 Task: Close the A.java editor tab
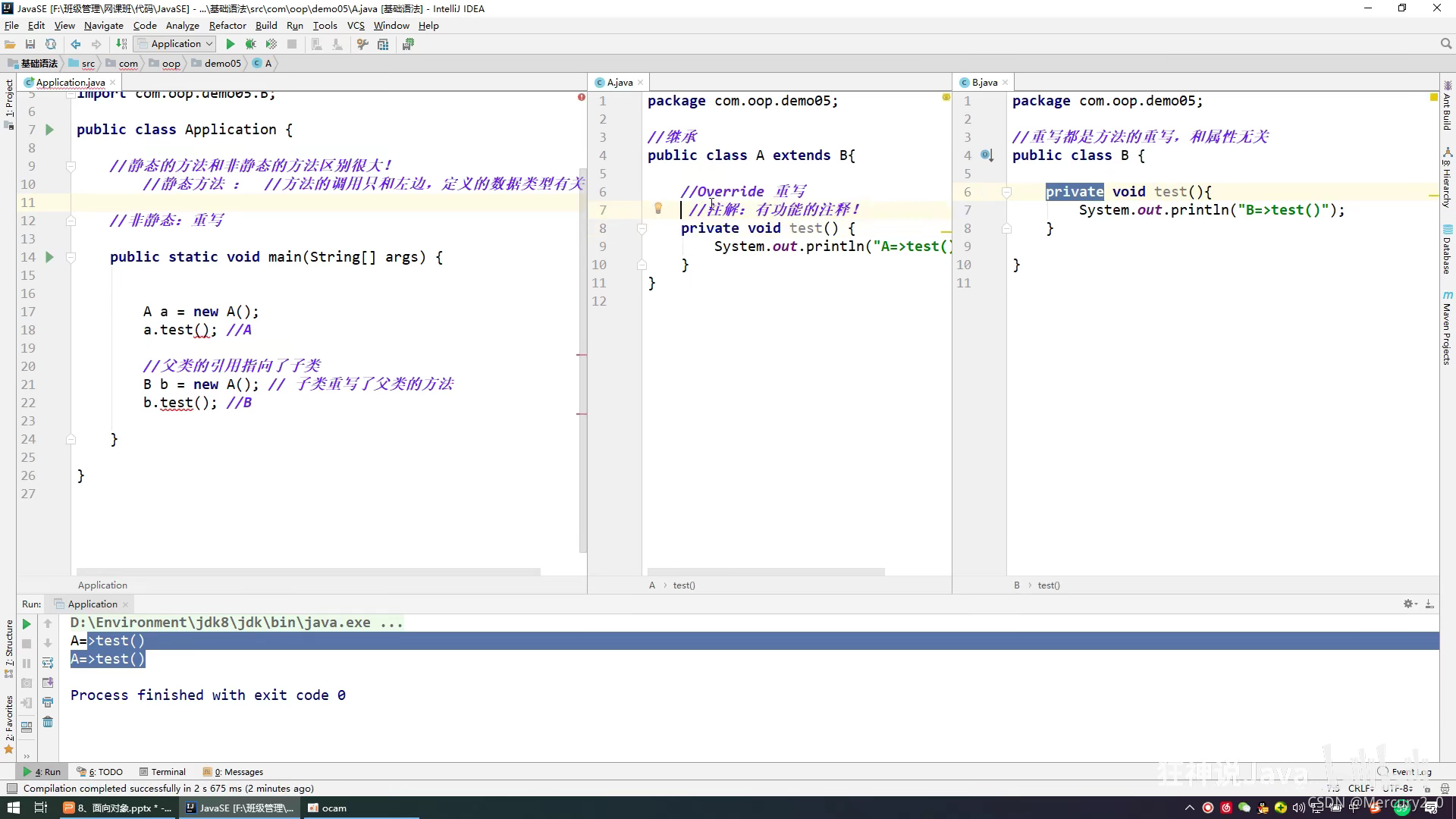click(x=640, y=83)
